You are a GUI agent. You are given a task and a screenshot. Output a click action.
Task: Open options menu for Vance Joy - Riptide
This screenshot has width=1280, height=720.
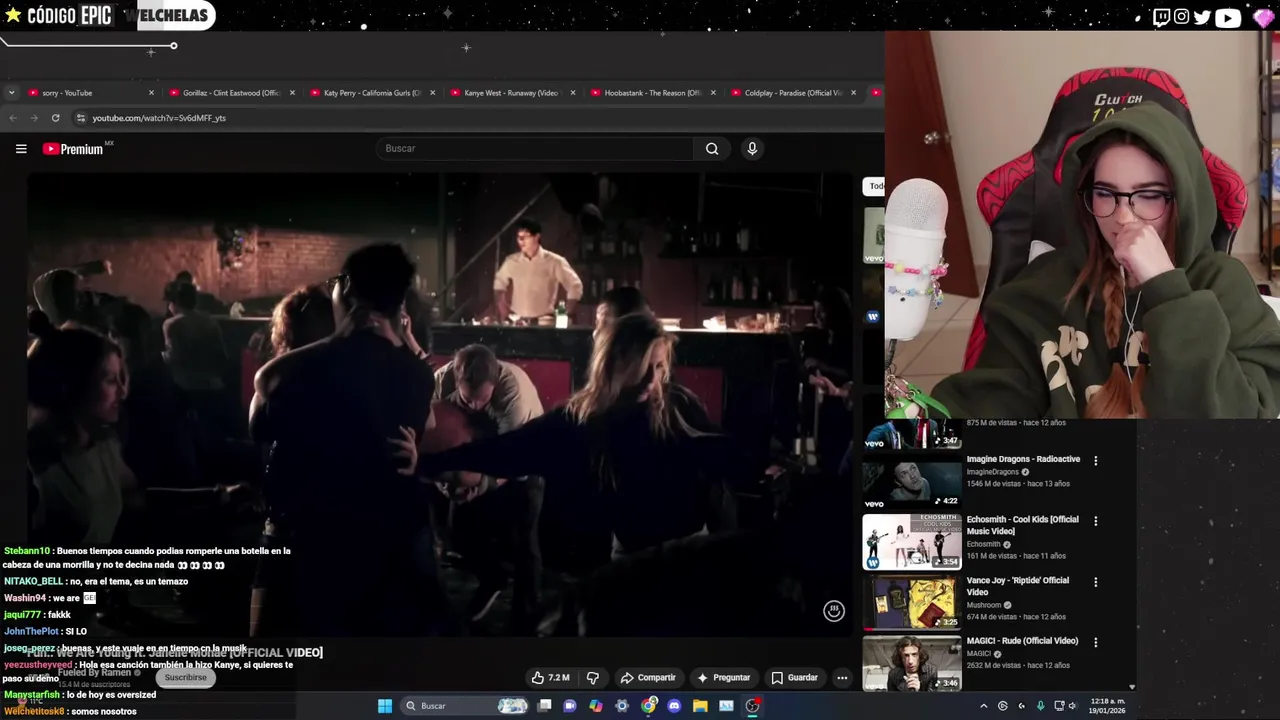[x=1095, y=582]
